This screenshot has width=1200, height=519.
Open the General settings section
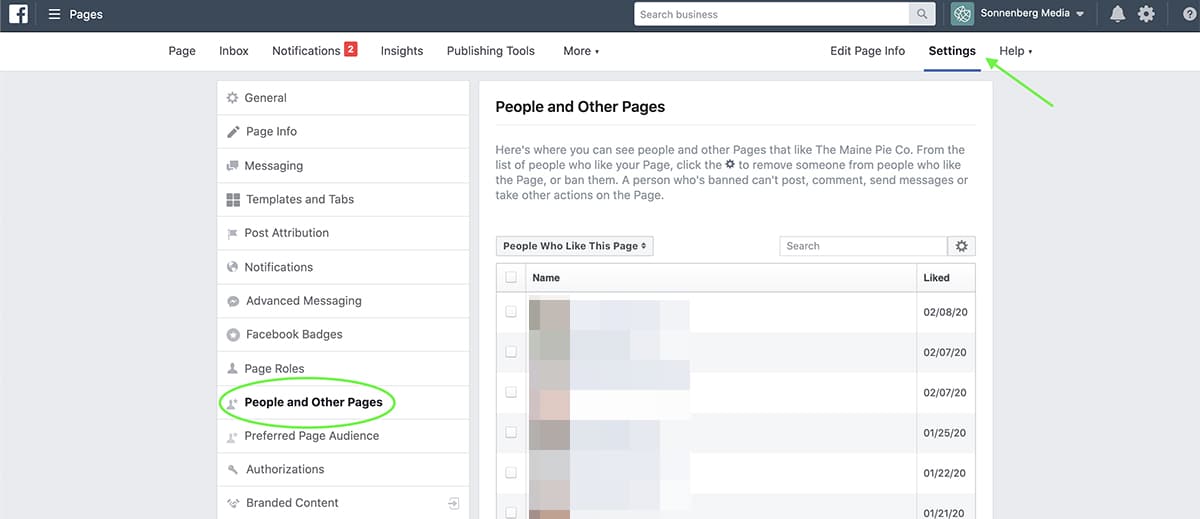343,98
